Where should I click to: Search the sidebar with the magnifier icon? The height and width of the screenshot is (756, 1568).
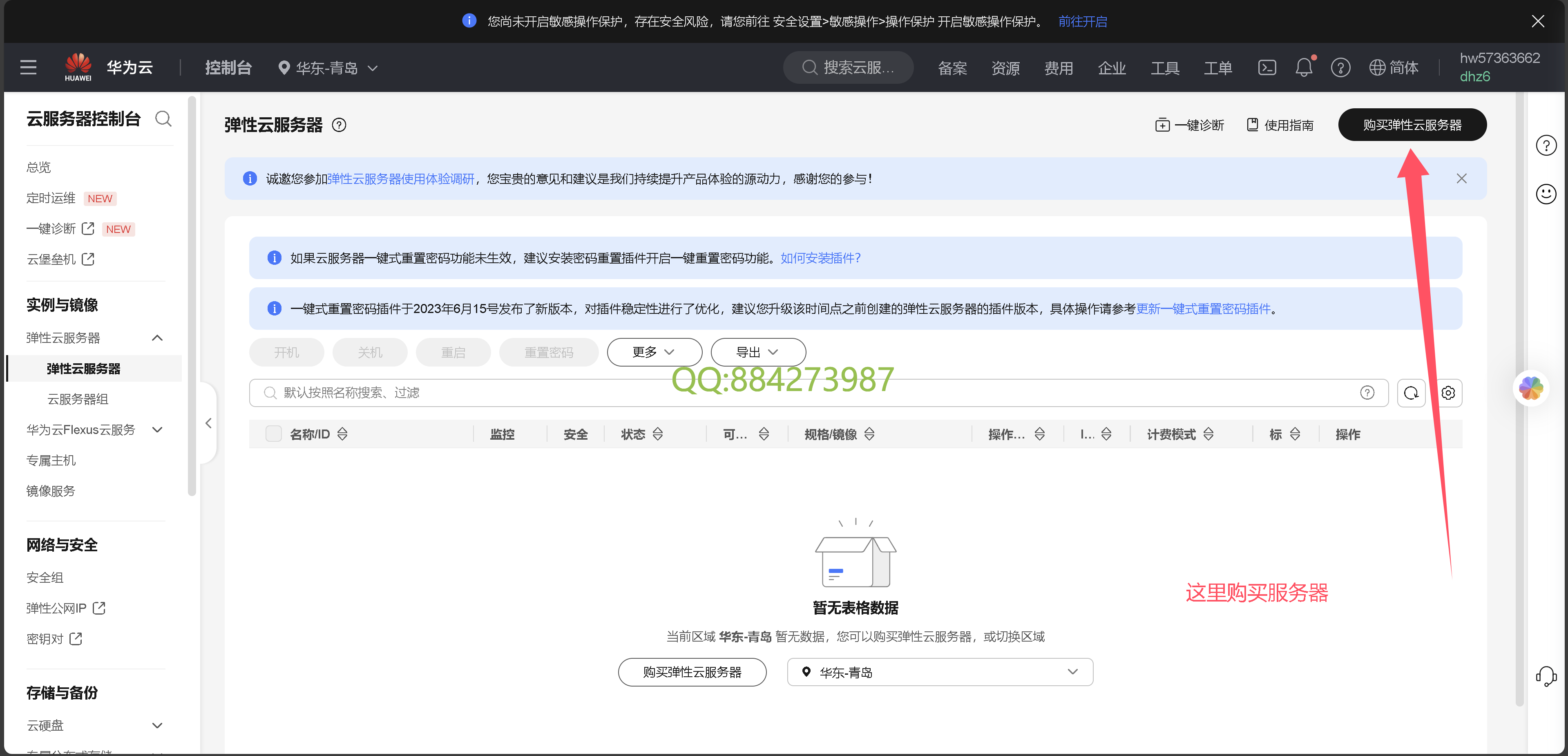coord(163,119)
